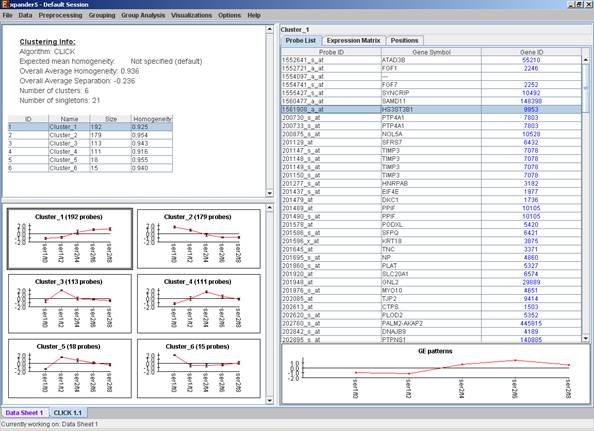594x431 pixels.
Task: Click probe list scrollbar down arrow
Action: tap(586, 339)
